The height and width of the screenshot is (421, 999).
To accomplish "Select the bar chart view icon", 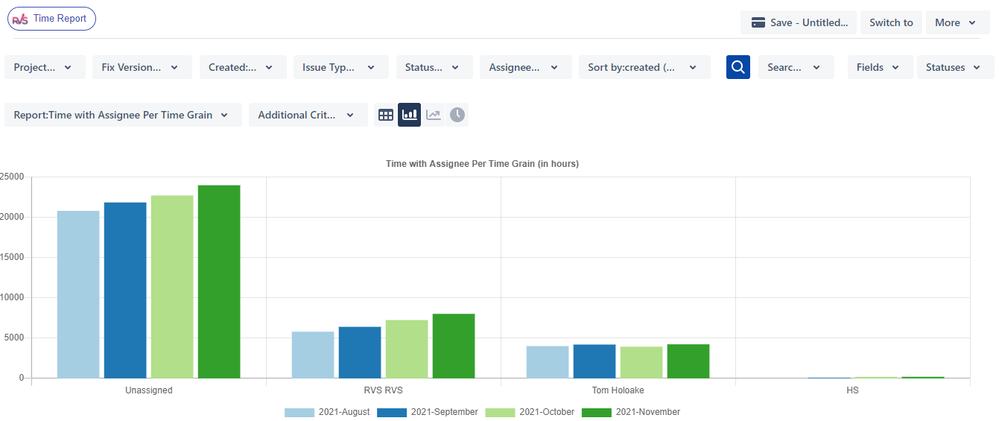I will click(x=409, y=115).
